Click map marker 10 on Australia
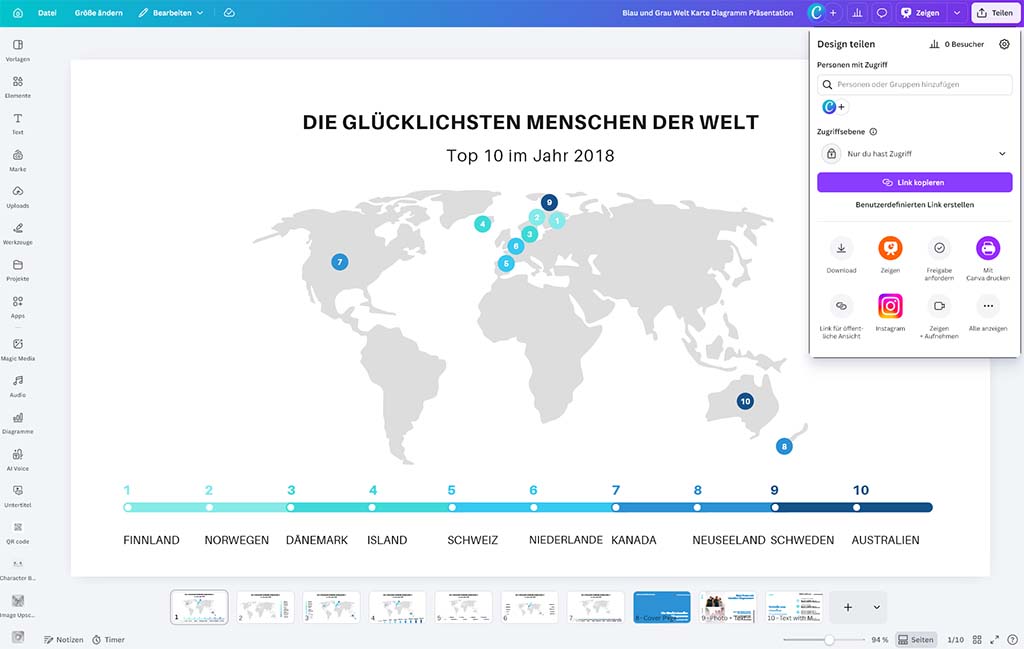 point(745,401)
